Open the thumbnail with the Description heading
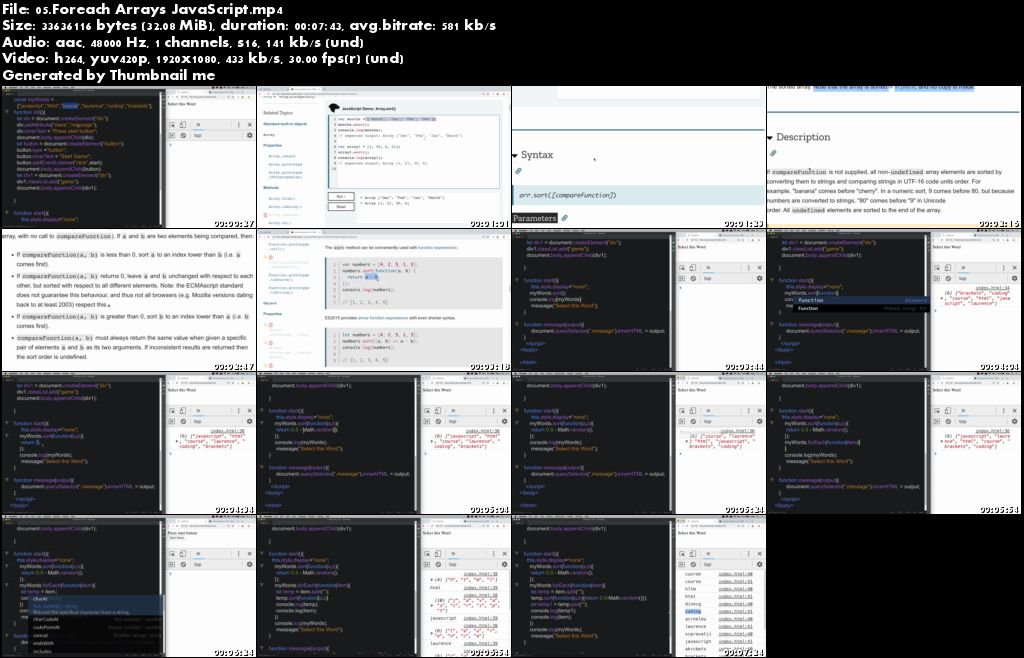Viewport: 1024px width, 658px height. click(x=894, y=157)
